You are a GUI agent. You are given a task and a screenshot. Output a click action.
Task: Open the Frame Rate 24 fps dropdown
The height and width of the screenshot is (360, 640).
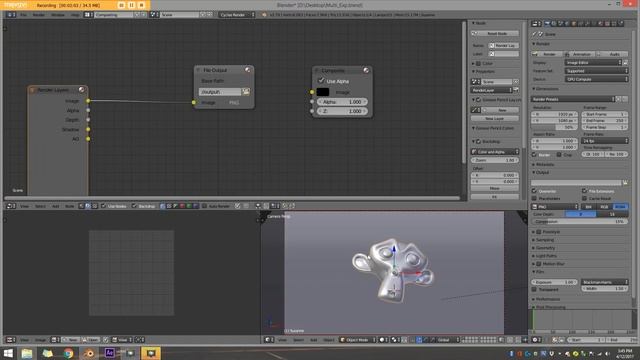click(x=605, y=140)
